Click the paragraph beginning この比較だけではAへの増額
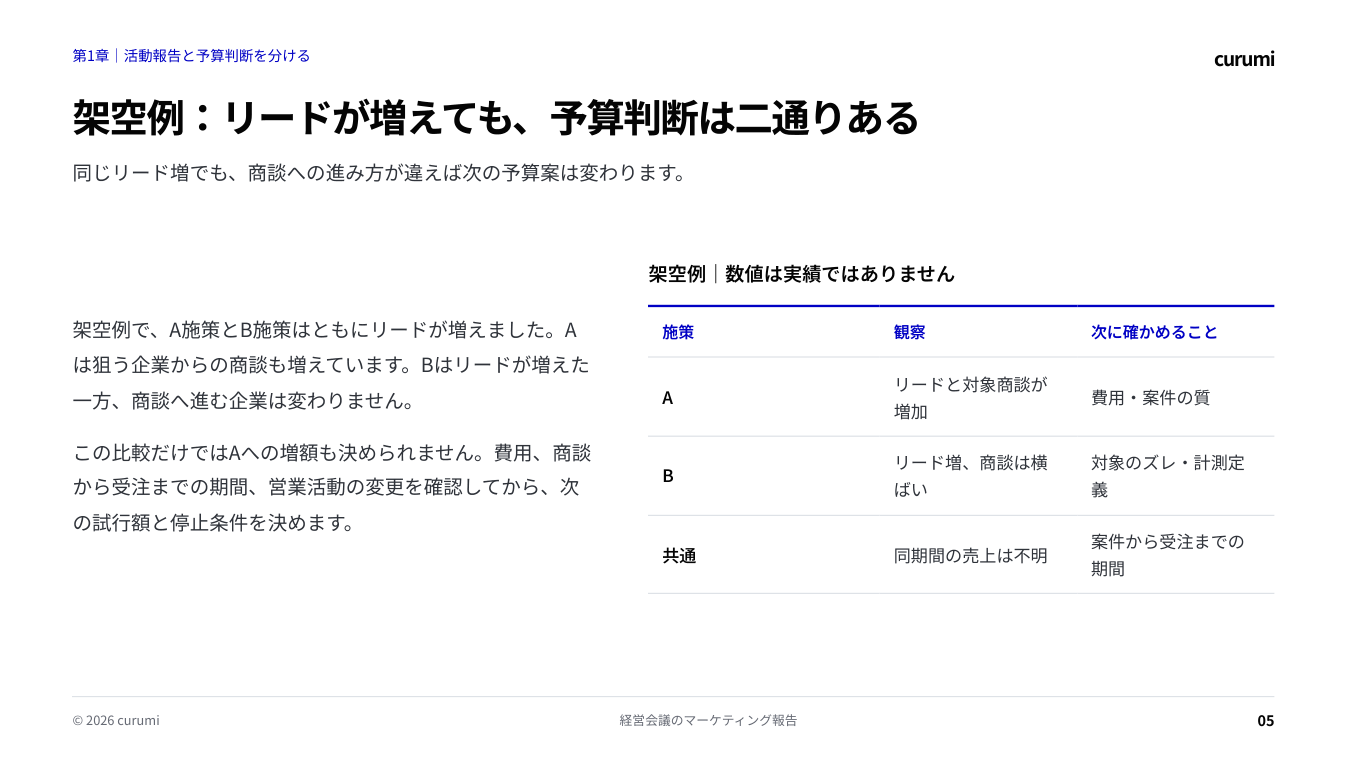 click(x=331, y=487)
